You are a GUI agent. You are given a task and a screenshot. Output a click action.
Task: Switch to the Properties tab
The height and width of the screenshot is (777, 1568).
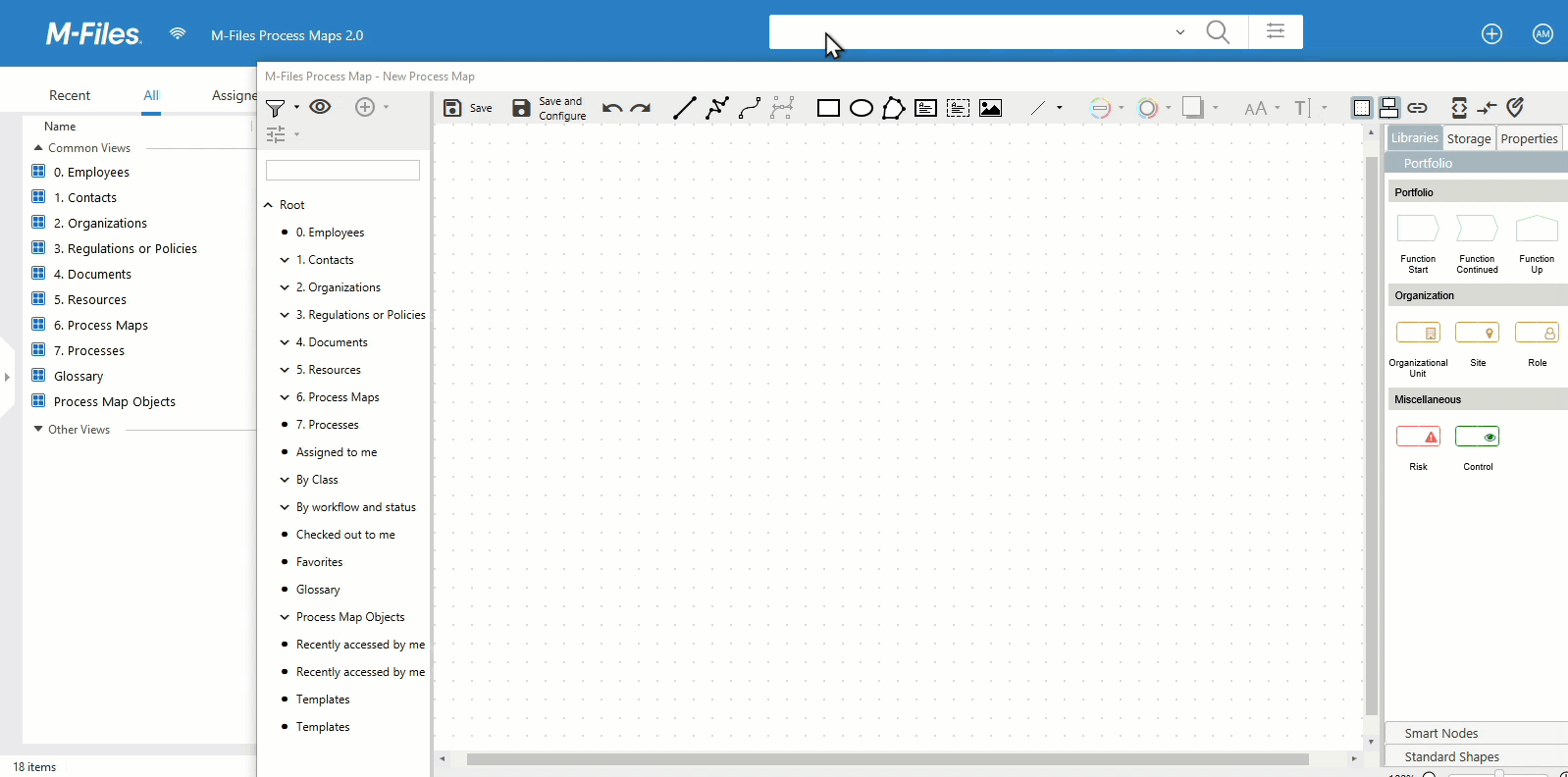coord(1529,138)
